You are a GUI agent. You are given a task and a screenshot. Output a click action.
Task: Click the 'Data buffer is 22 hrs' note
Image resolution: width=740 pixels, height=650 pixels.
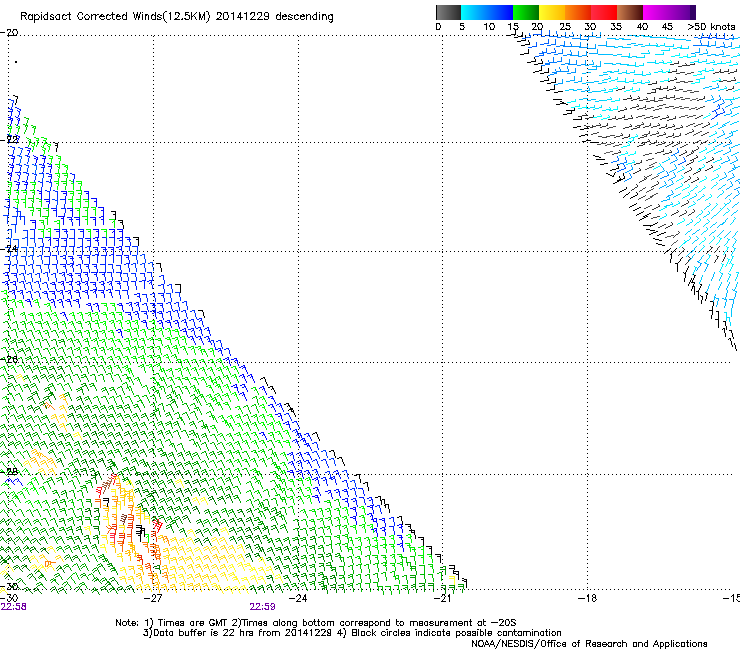(x=352, y=633)
